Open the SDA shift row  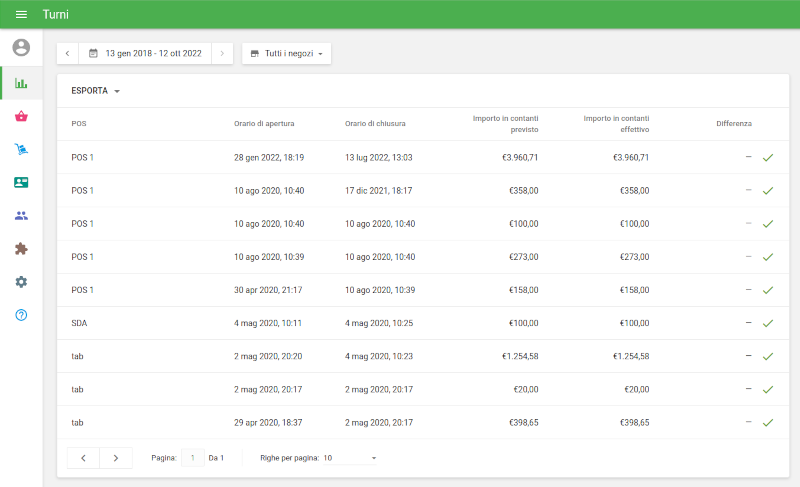(x=400, y=323)
